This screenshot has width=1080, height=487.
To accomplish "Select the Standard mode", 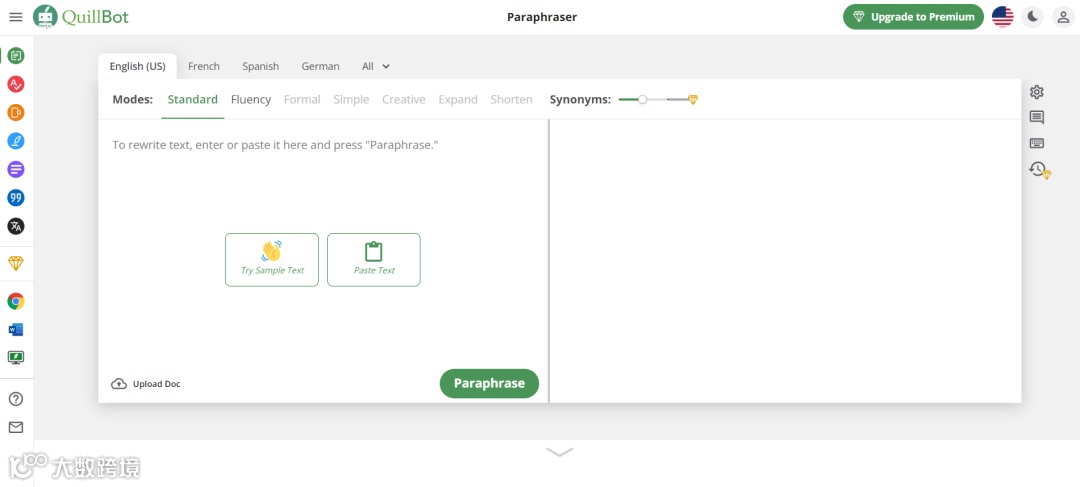I will (x=193, y=99).
